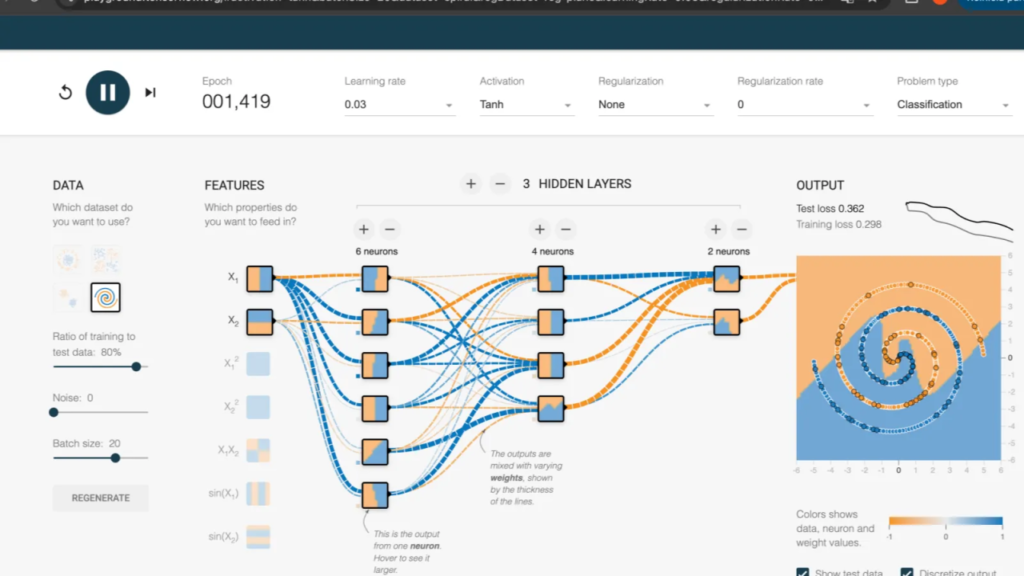Toggle the sin(X1) input feature
1024x576 pixels.
tap(258, 493)
